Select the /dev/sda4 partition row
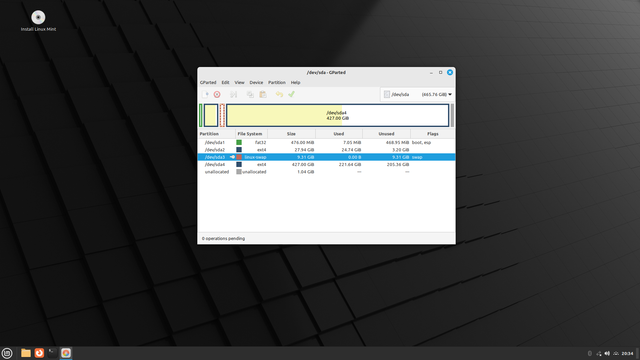 (x=327, y=164)
